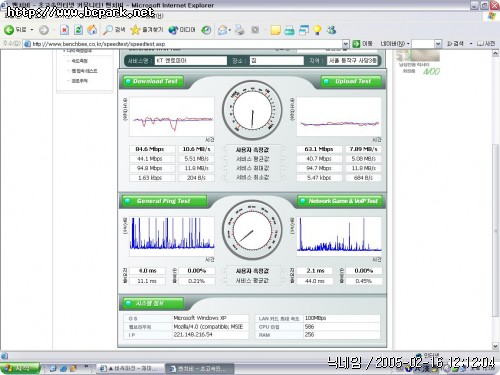
Task: Stop page loading with the red X icon
Action: pos(64,30)
